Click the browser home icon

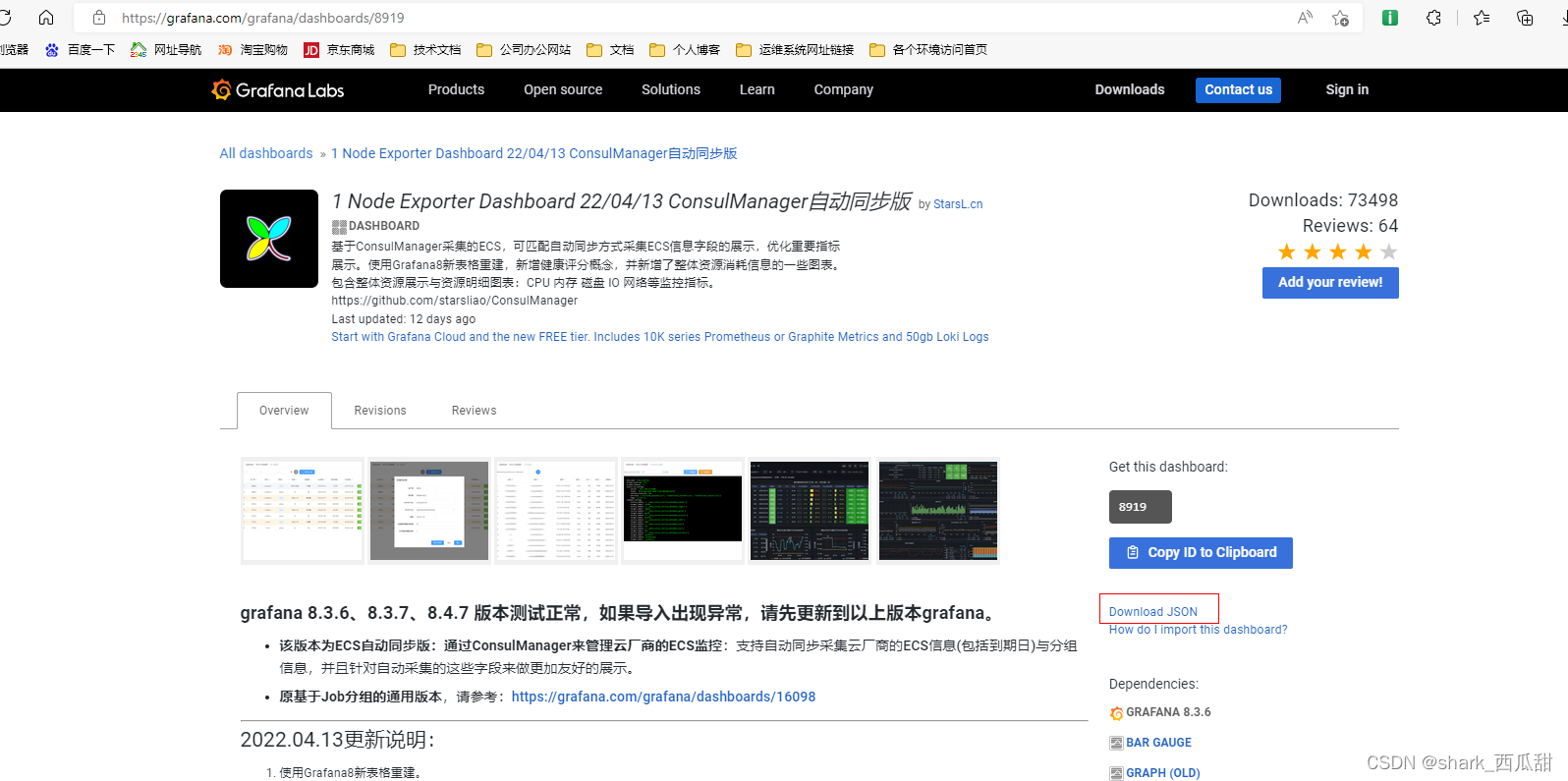tap(46, 18)
